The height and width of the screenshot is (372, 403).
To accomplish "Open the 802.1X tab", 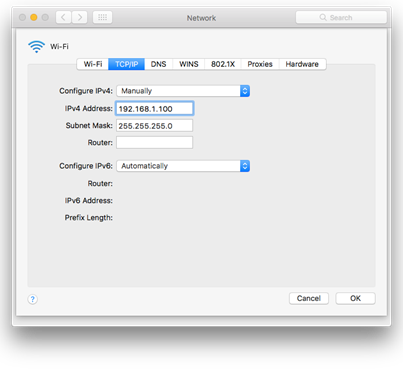I will point(223,64).
